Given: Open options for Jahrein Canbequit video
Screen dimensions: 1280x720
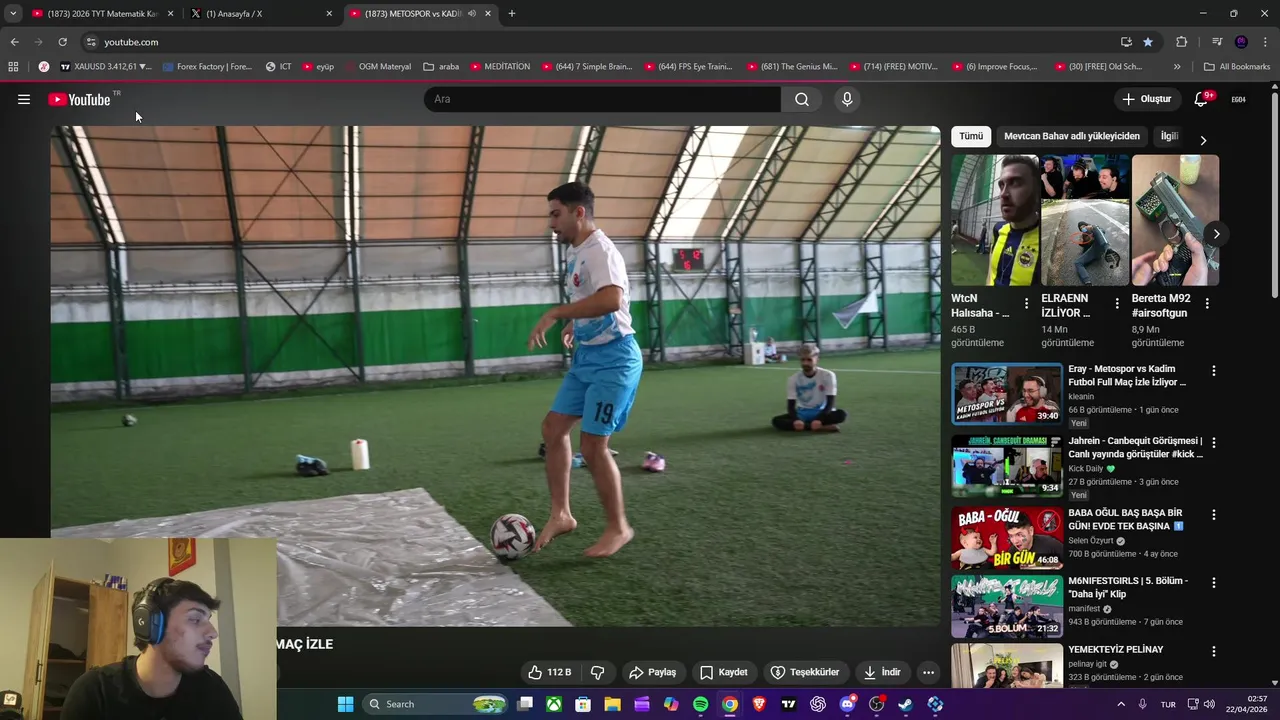Looking at the screenshot, I should pos(1214,442).
